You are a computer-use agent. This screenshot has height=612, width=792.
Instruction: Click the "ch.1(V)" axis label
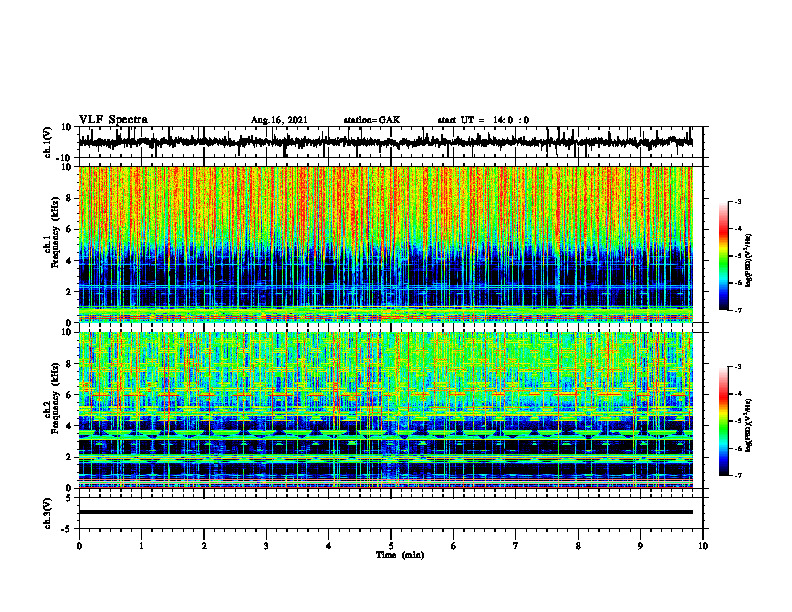[48, 142]
